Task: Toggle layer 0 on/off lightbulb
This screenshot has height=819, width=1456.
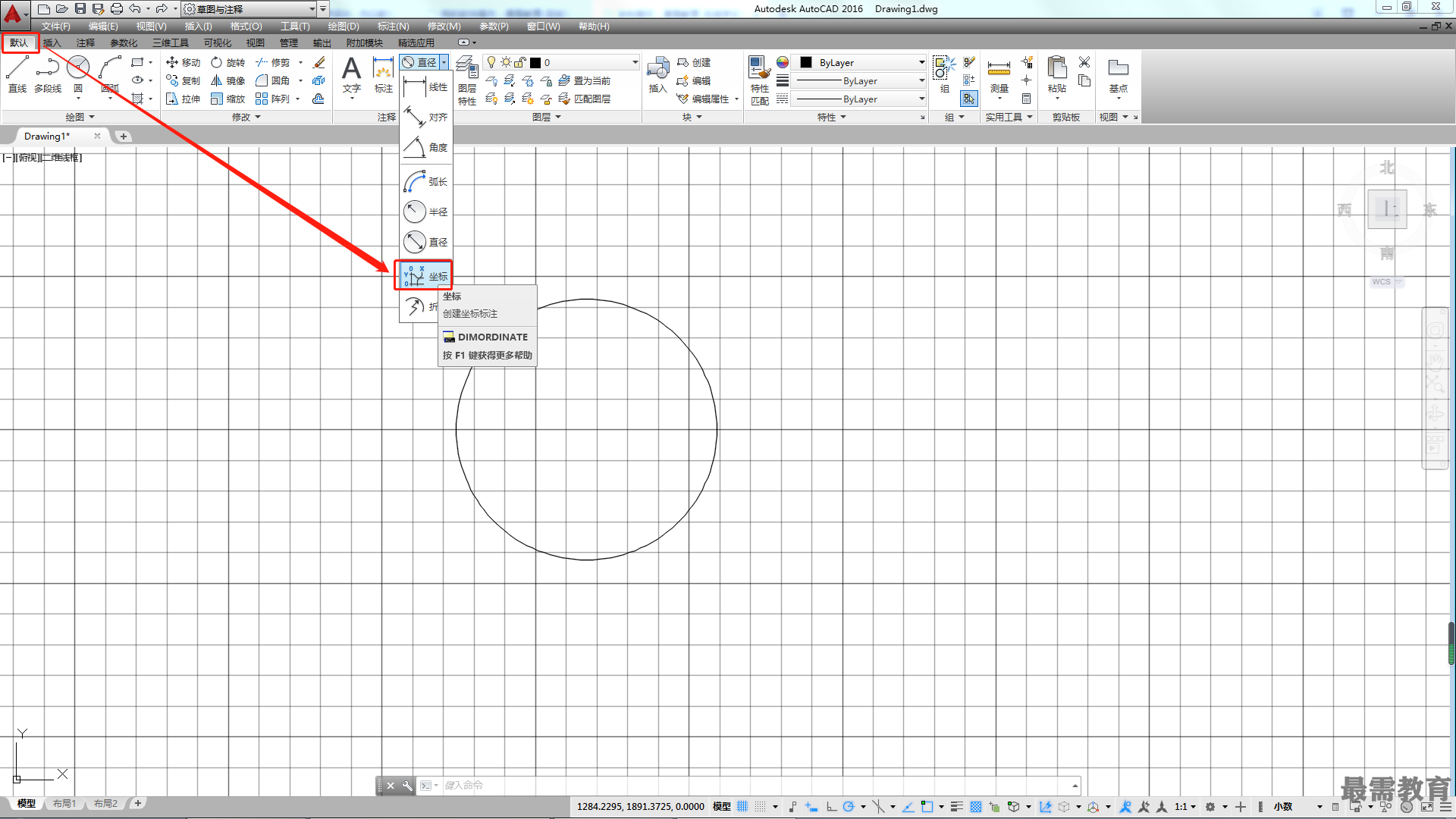Action: [x=491, y=62]
